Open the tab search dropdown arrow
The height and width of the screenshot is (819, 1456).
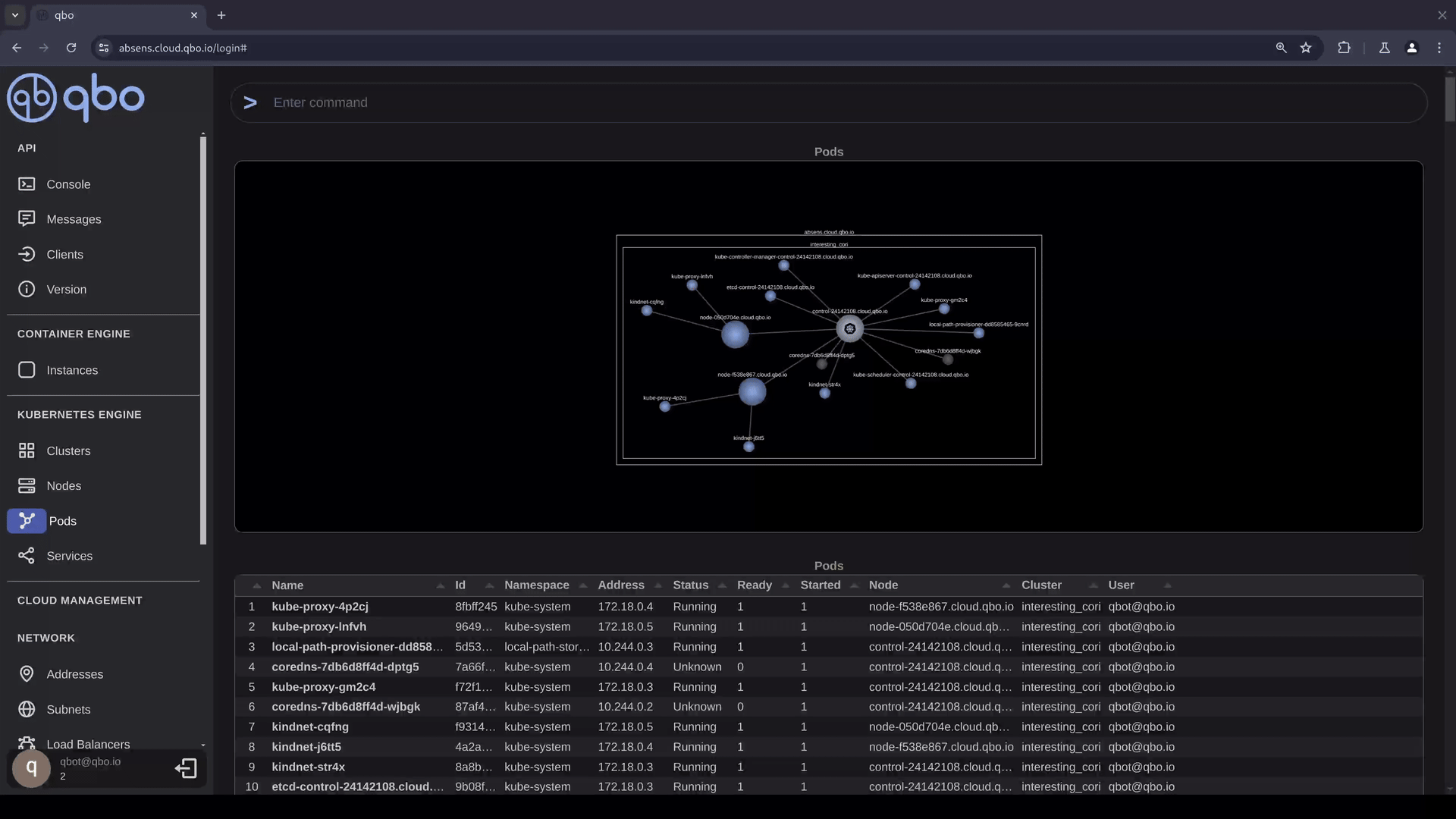(14, 15)
